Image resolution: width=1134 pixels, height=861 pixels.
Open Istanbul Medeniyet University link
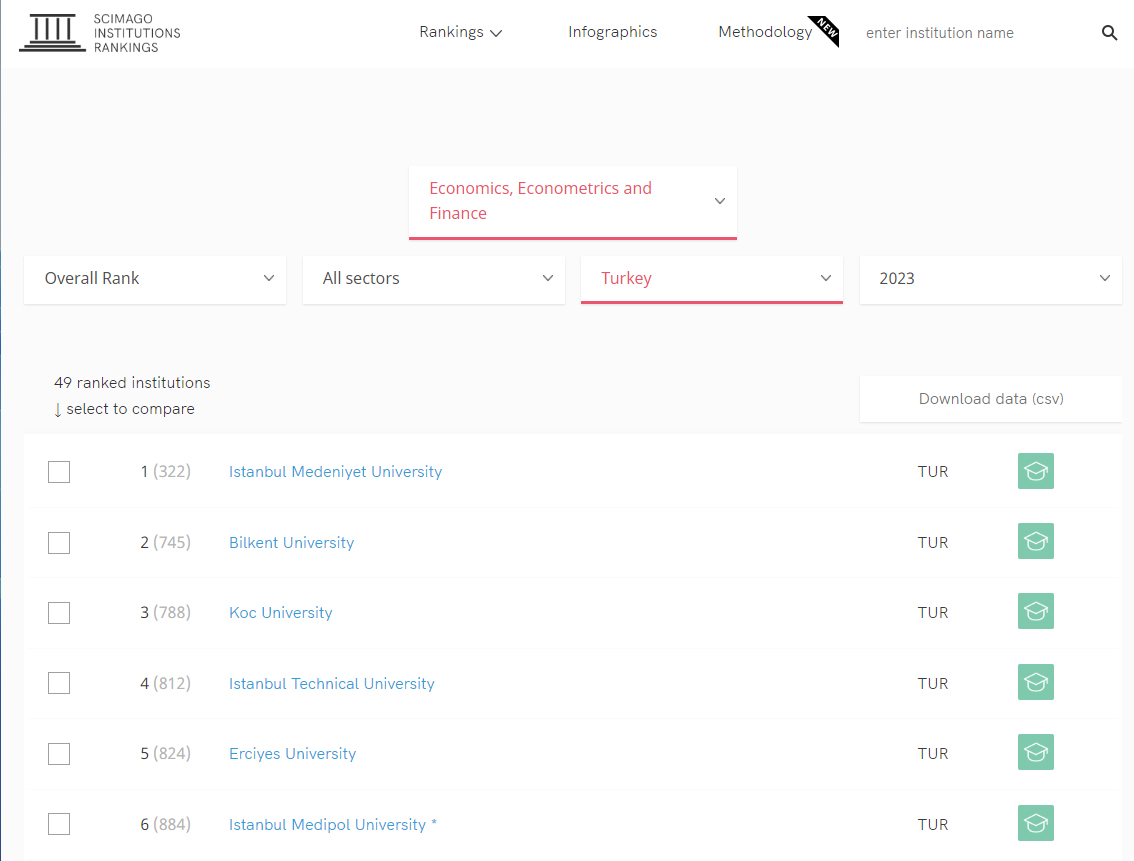[336, 472]
